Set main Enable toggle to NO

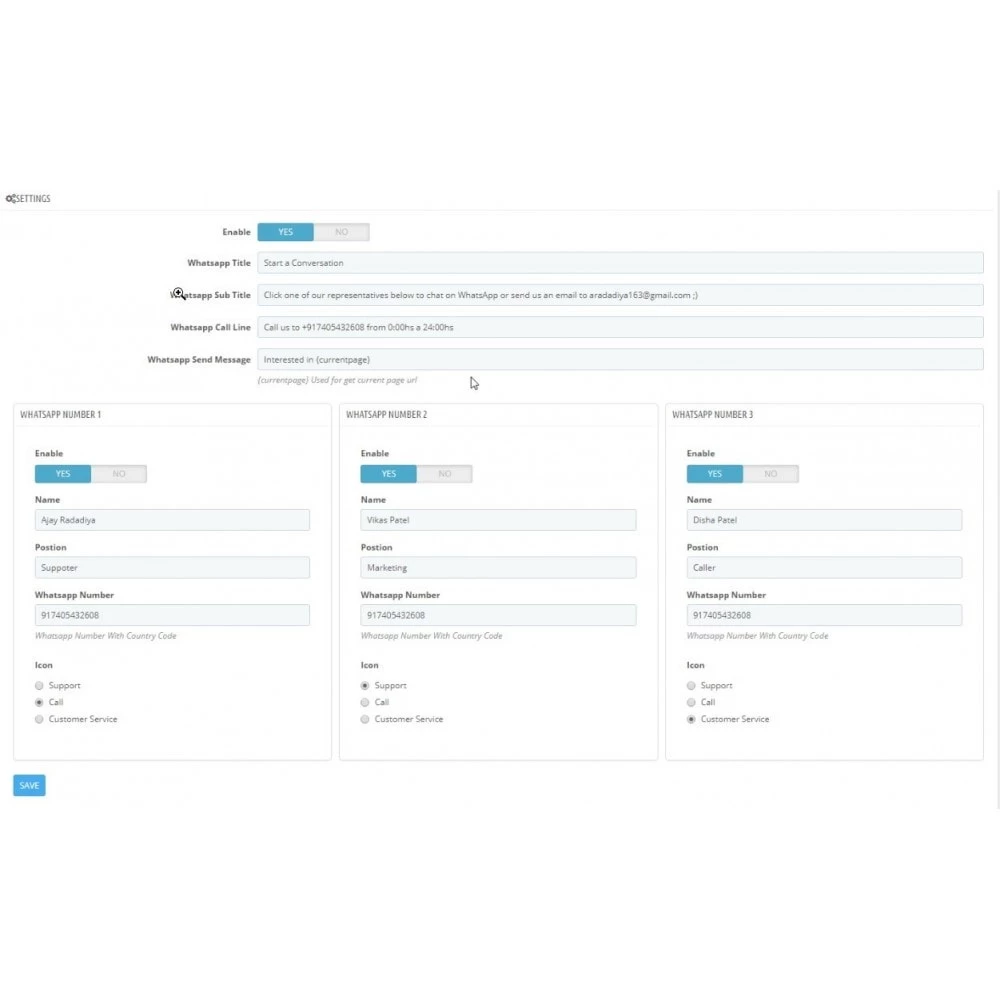coord(341,232)
